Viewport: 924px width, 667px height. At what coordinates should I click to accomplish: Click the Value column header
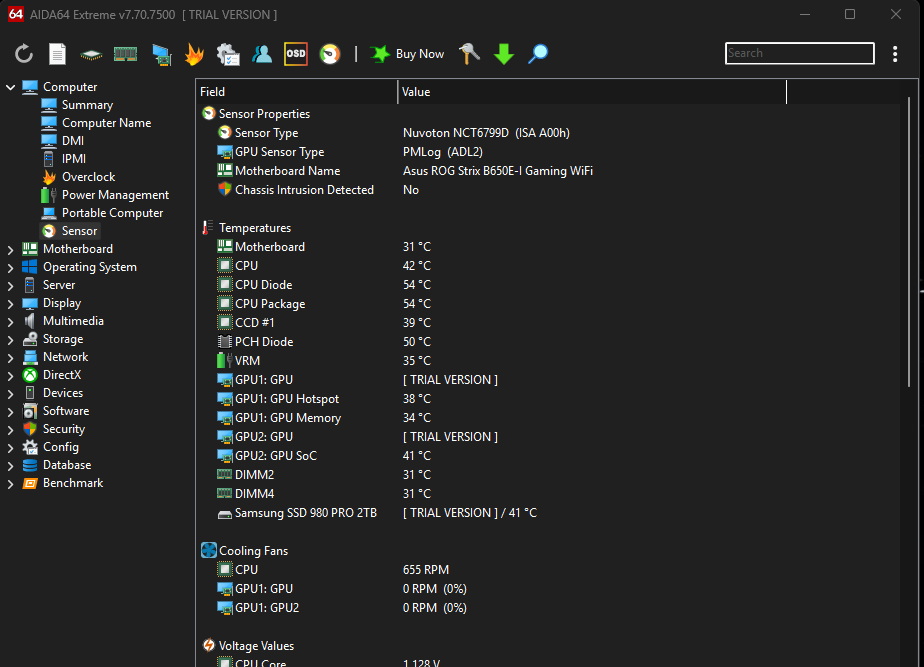(592, 92)
